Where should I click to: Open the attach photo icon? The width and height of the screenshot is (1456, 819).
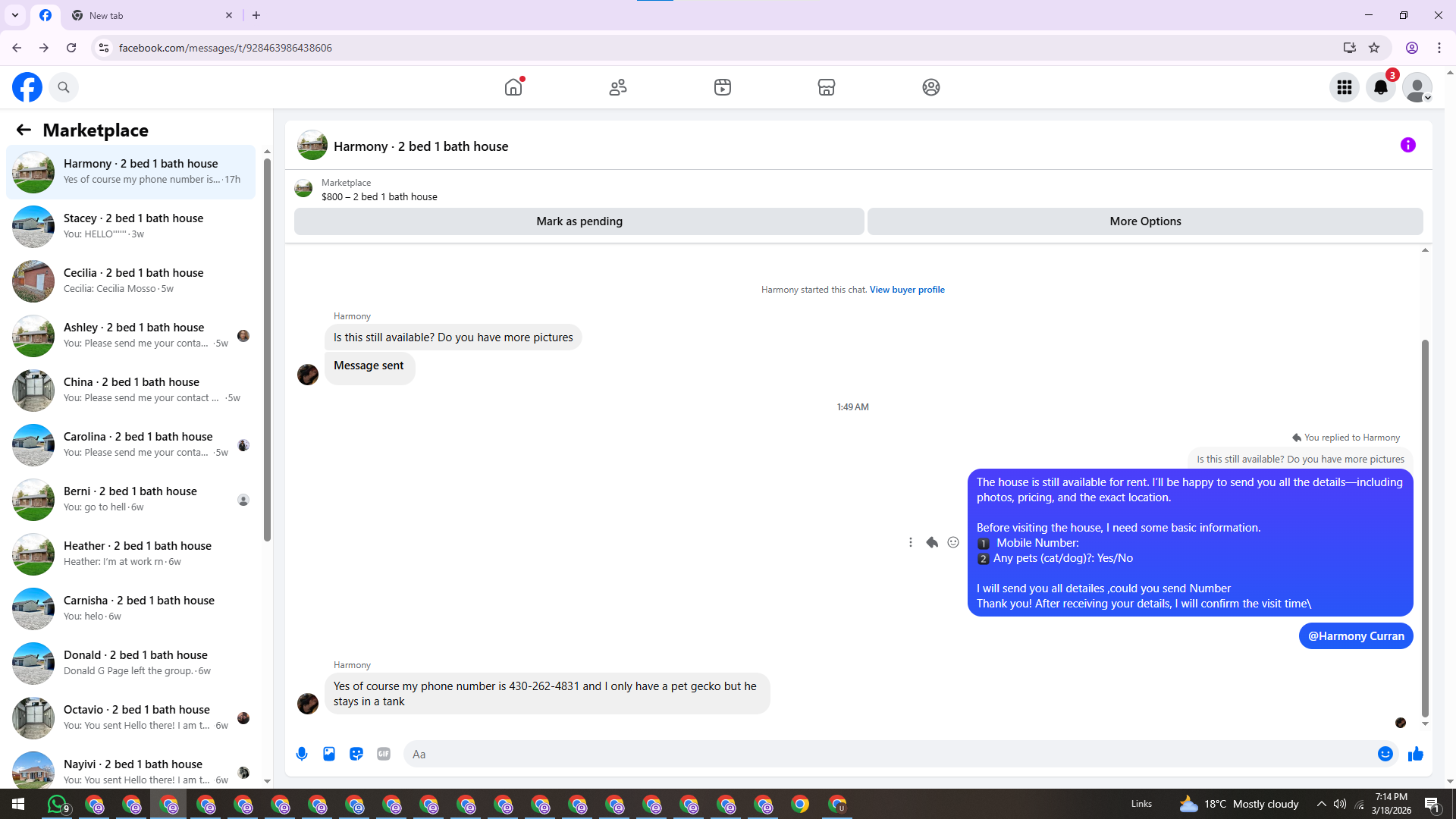click(329, 754)
